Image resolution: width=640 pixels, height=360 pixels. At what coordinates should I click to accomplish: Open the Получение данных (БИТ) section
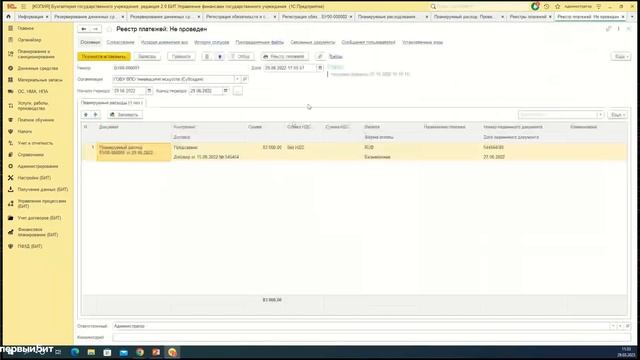42,189
